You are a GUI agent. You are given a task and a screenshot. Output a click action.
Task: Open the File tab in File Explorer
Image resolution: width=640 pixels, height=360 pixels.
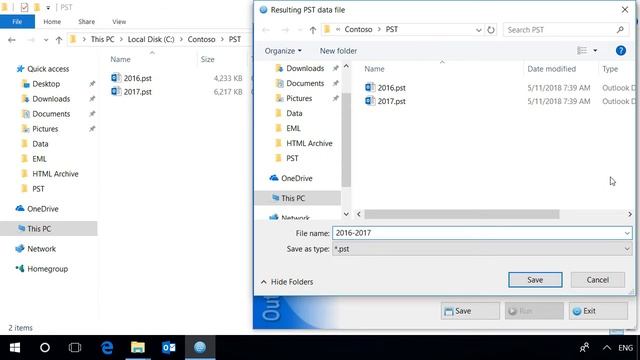coord(17,22)
